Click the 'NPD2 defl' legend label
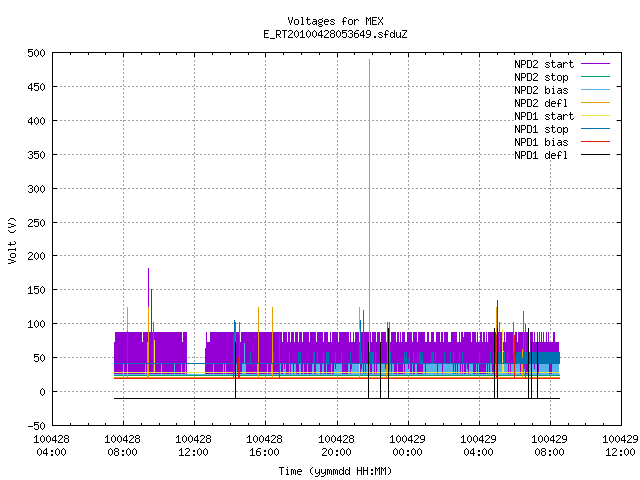The image size is (640, 480). (x=541, y=103)
